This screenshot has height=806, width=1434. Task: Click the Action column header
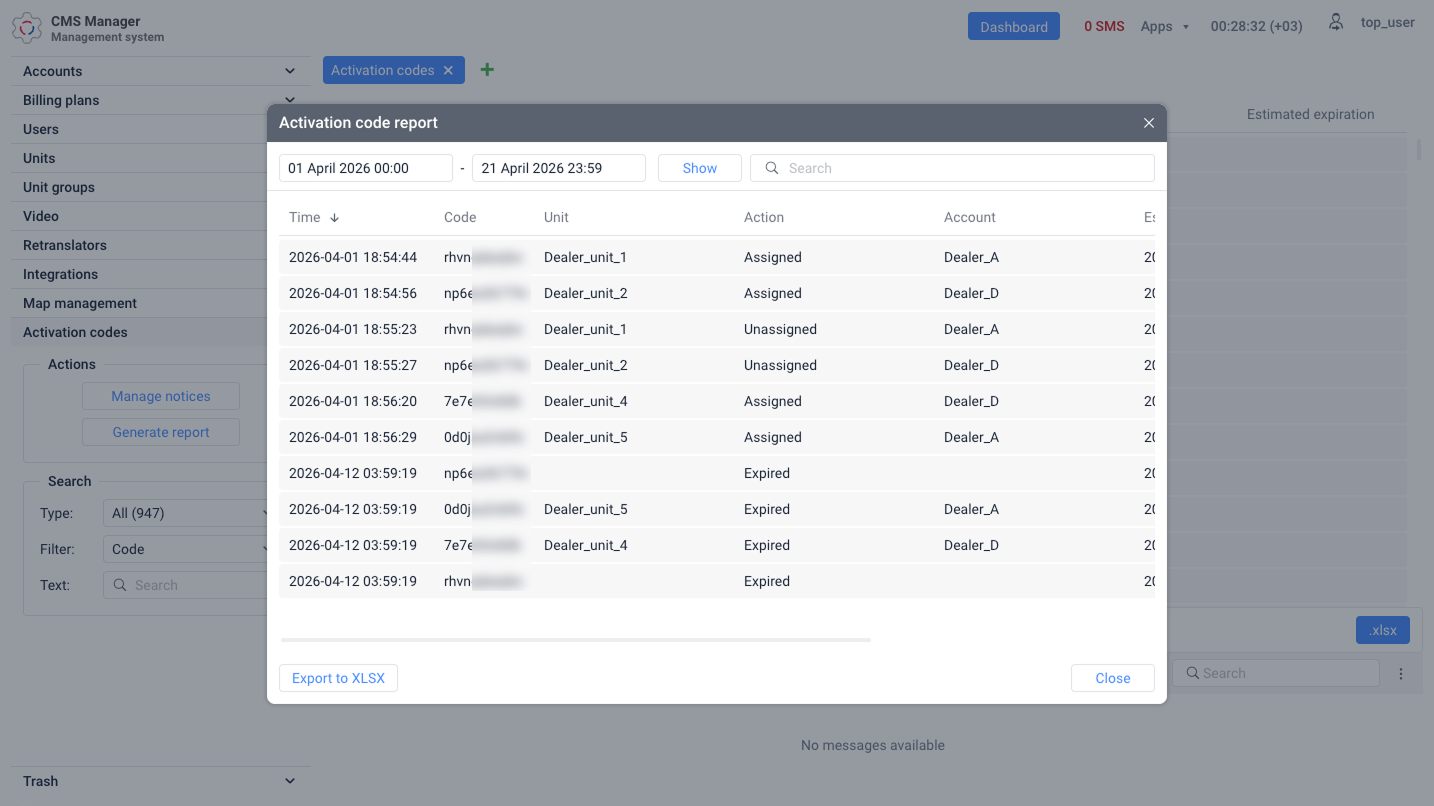click(764, 217)
